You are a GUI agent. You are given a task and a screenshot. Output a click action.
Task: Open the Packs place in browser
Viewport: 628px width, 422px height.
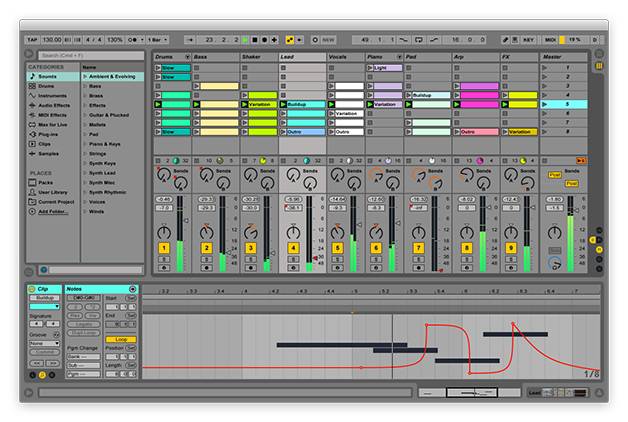(45, 184)
